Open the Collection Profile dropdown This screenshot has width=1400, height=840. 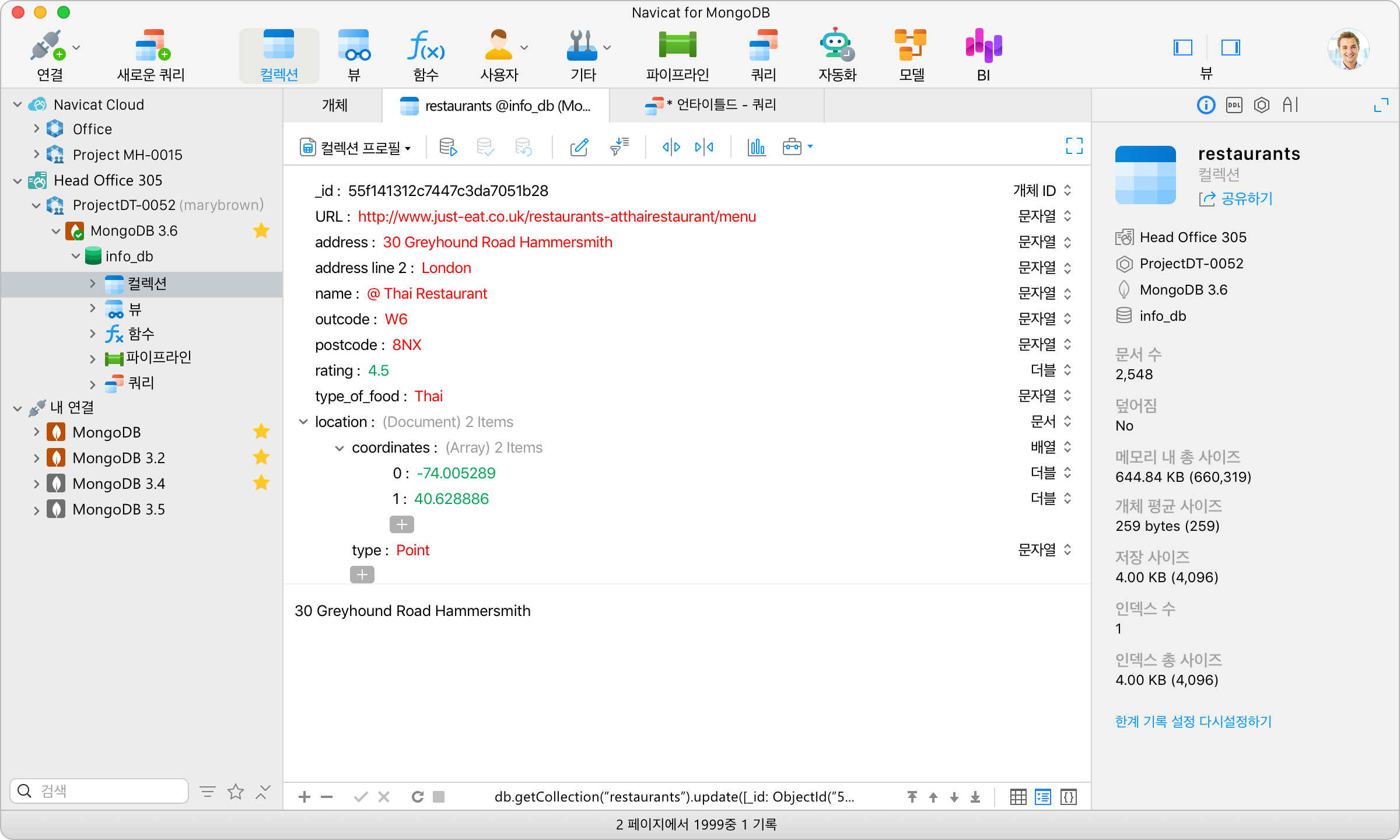356,148
